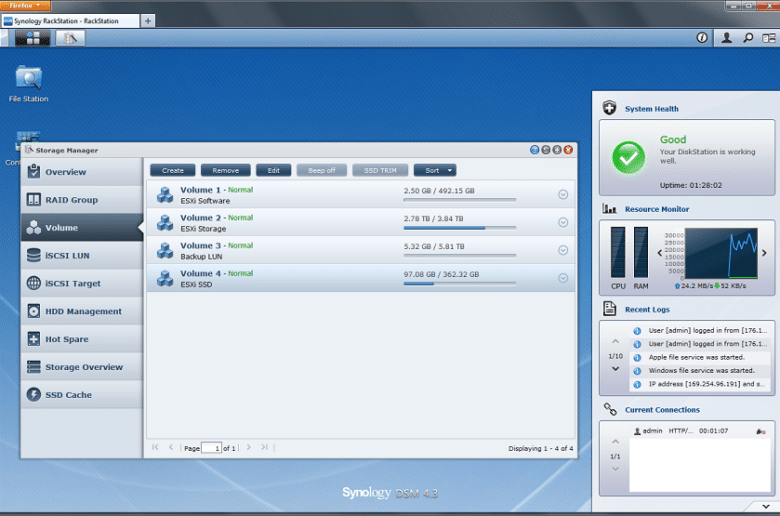Expand Volume 4 details chevron
The width and height of the screenshot is (780, 516).
[x=563, y=278]
